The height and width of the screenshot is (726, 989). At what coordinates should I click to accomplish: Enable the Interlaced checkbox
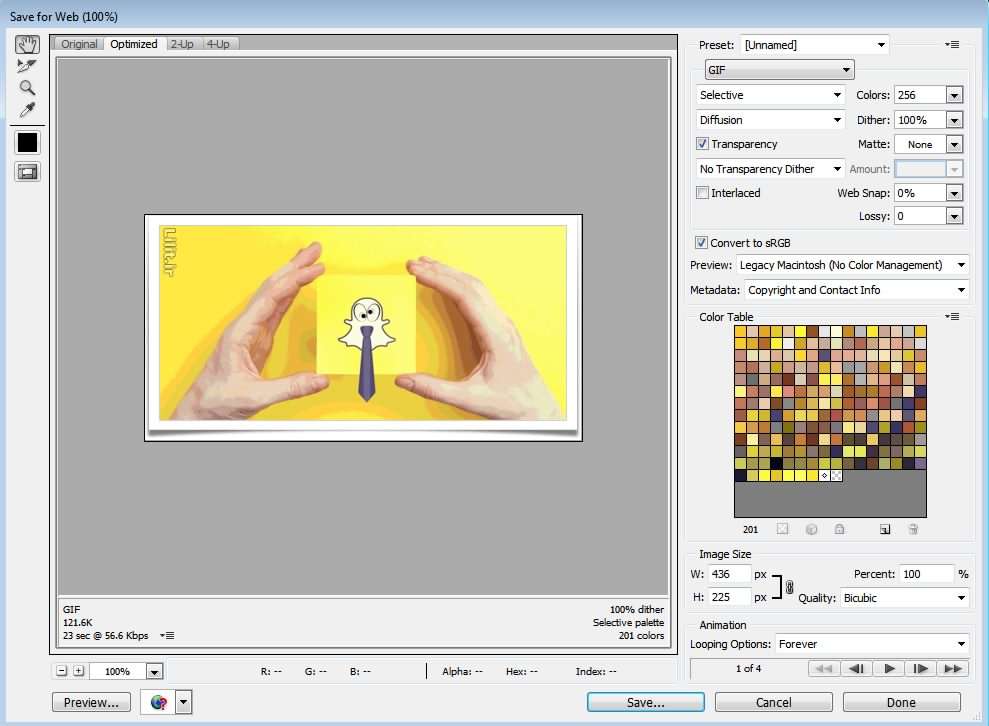702,193
